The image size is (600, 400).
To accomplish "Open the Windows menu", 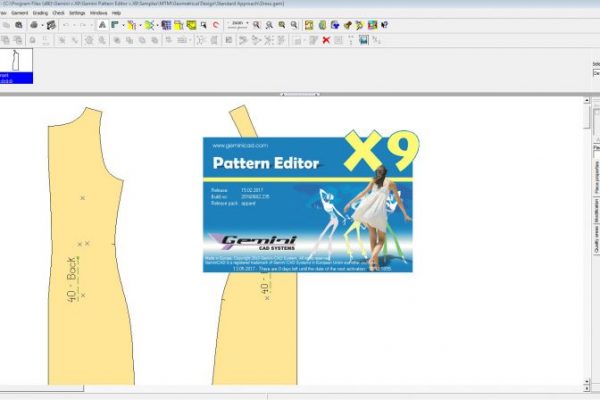I will tap(99, 13).
